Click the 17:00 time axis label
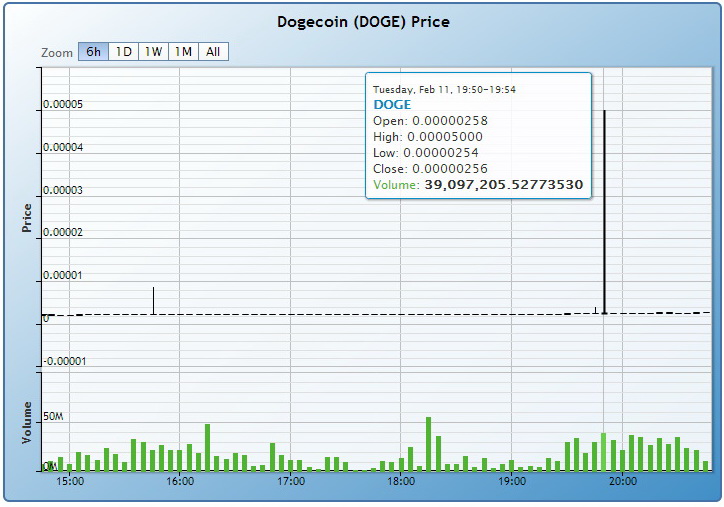This screenshot has width=724, height=507. (291, 481)
